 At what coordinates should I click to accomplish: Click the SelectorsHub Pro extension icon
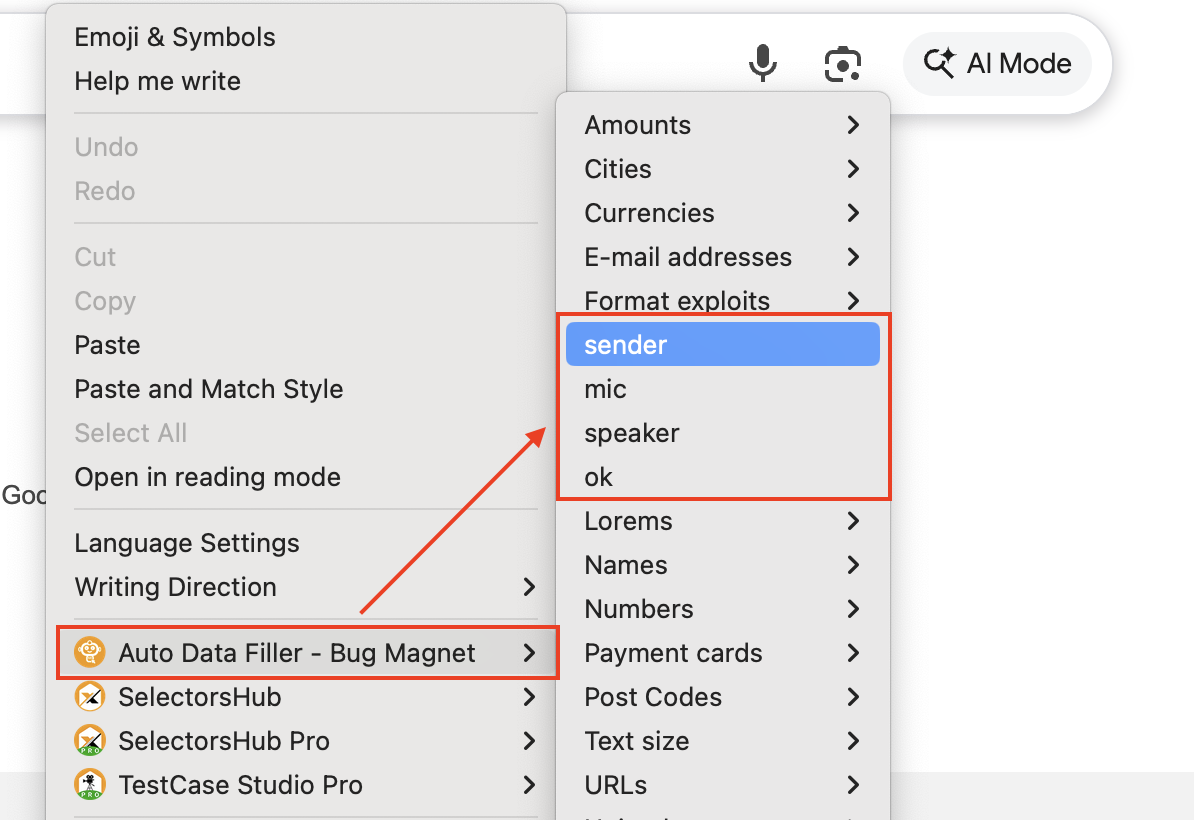pyautogui.click(x=90, y=741)
